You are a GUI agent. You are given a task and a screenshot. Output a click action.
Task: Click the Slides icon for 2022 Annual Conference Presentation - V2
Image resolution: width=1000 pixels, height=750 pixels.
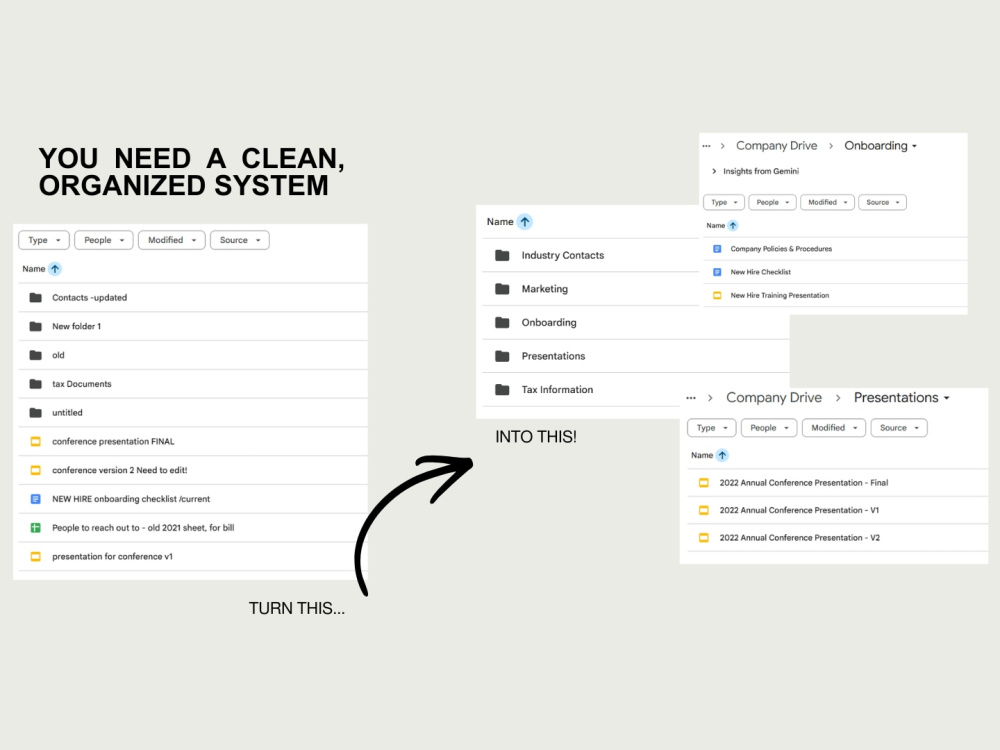click(704, 538)
